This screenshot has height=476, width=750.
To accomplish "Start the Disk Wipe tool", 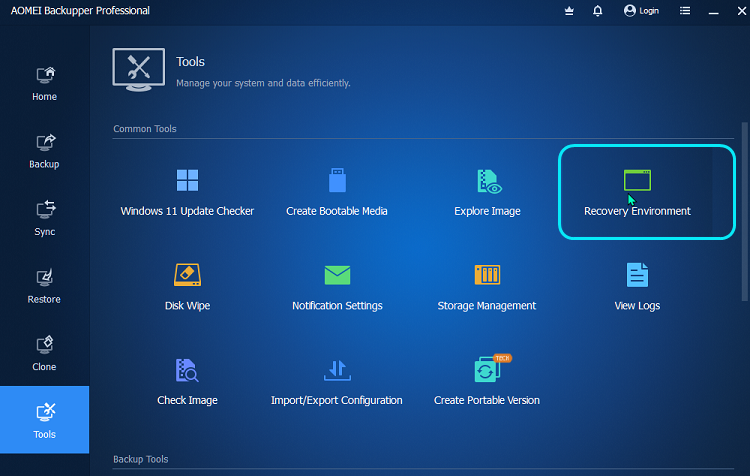I will 187,287.
